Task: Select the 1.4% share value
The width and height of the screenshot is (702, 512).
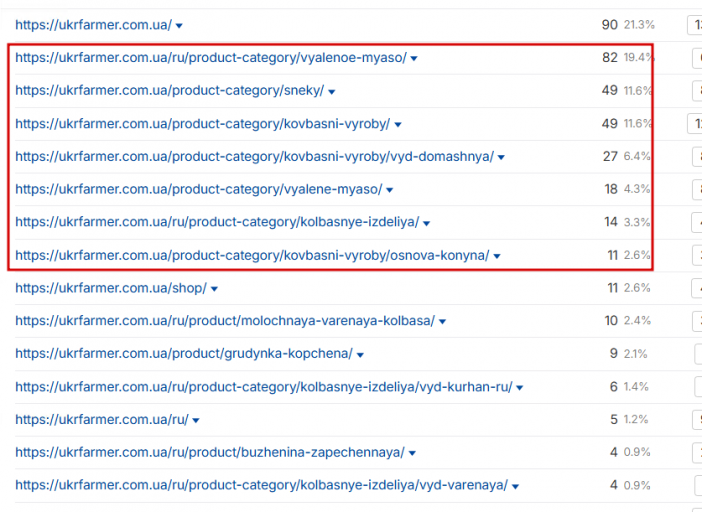Action: [x=636, y=387]
